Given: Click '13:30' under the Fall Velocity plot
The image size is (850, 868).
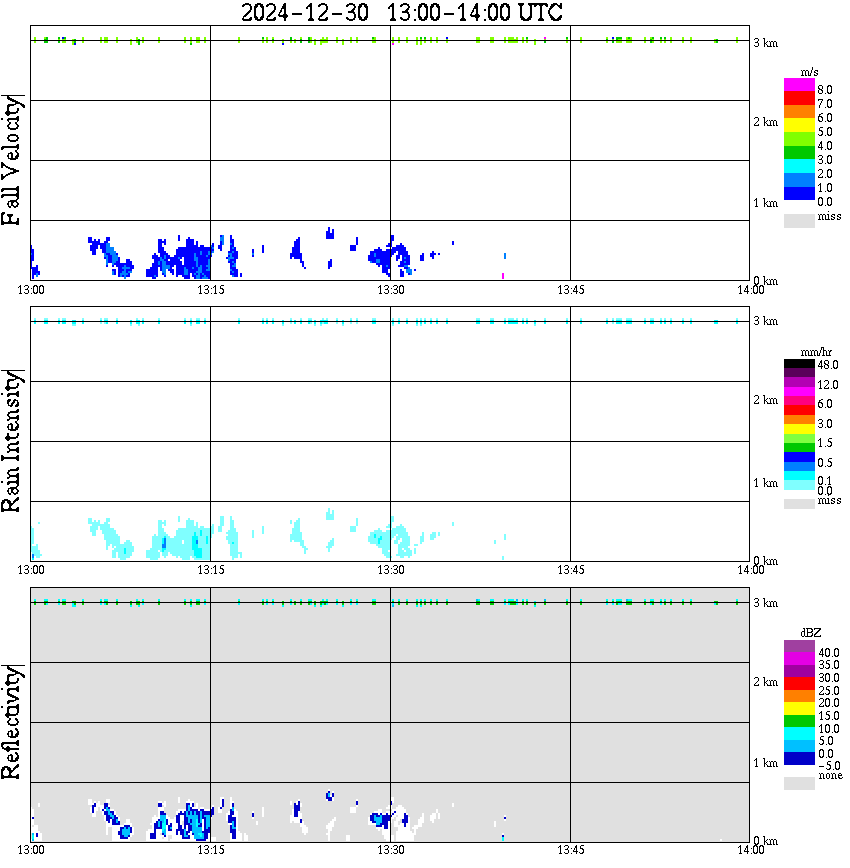Looking at the screenshot, I should click(391, 290).
